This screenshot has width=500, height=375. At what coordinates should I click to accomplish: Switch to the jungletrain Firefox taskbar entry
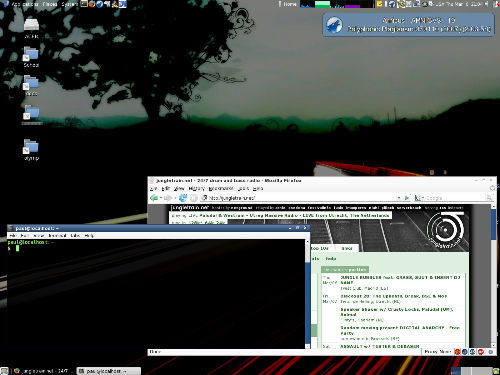pyautogui.click(x=43, y=371)
